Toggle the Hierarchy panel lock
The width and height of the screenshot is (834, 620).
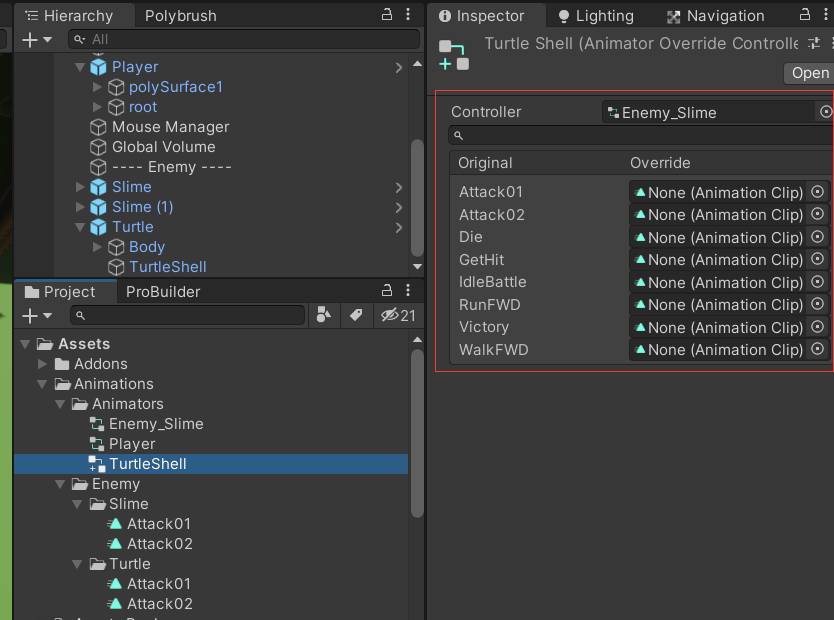point(387,15)
